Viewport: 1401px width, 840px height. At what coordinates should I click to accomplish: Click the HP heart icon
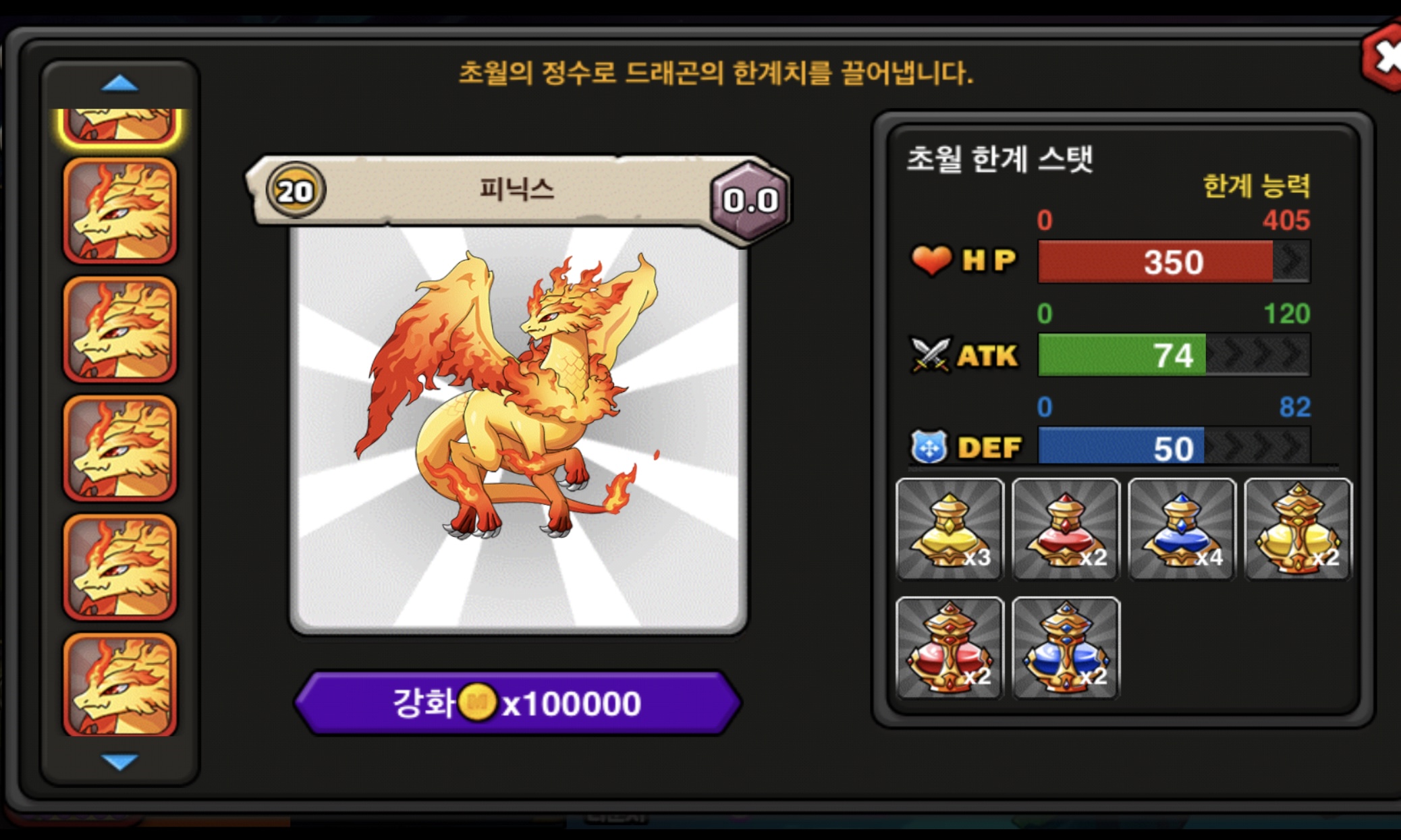click(931, 260)
